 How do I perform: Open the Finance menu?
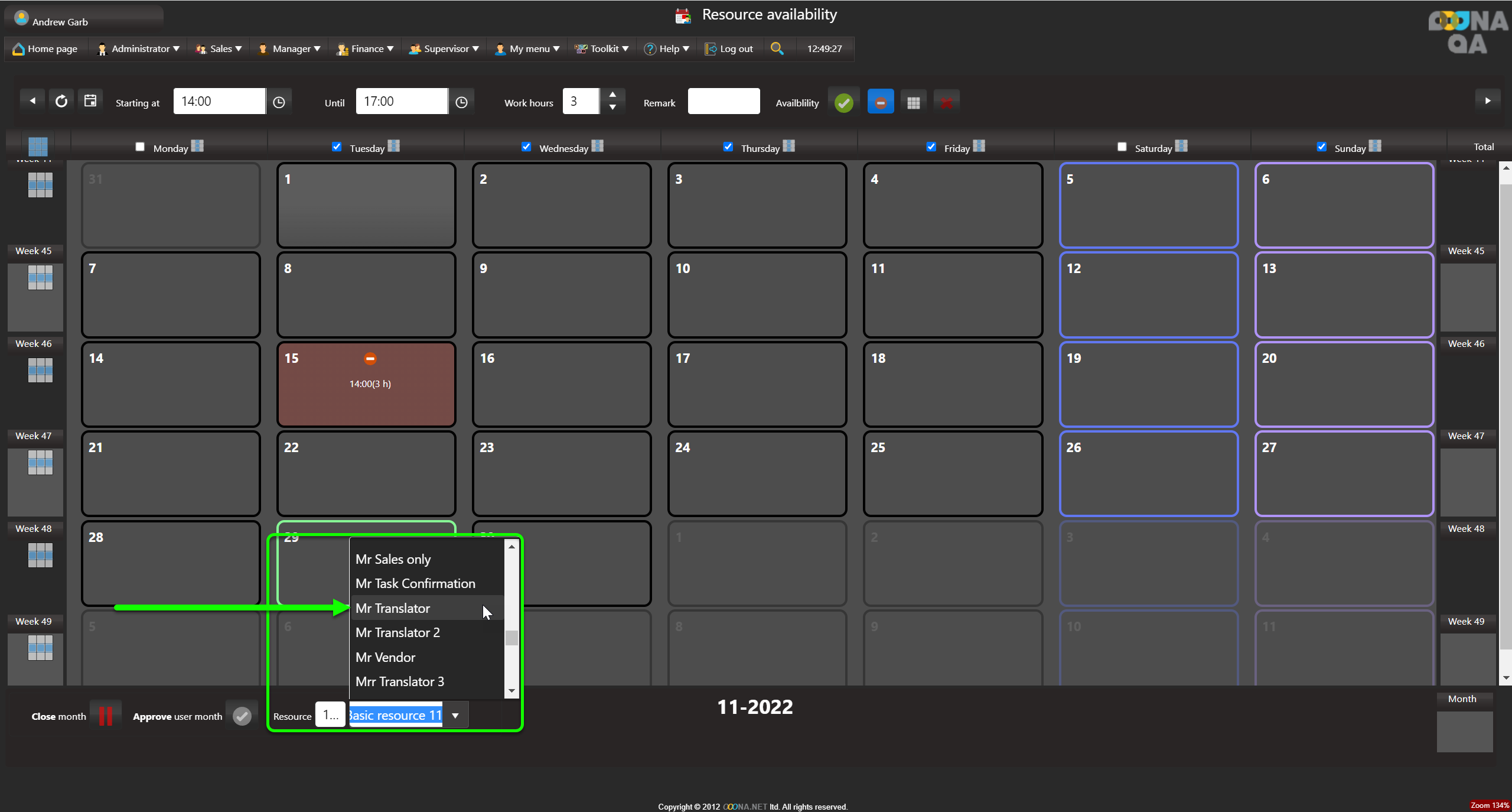point(366,48)
